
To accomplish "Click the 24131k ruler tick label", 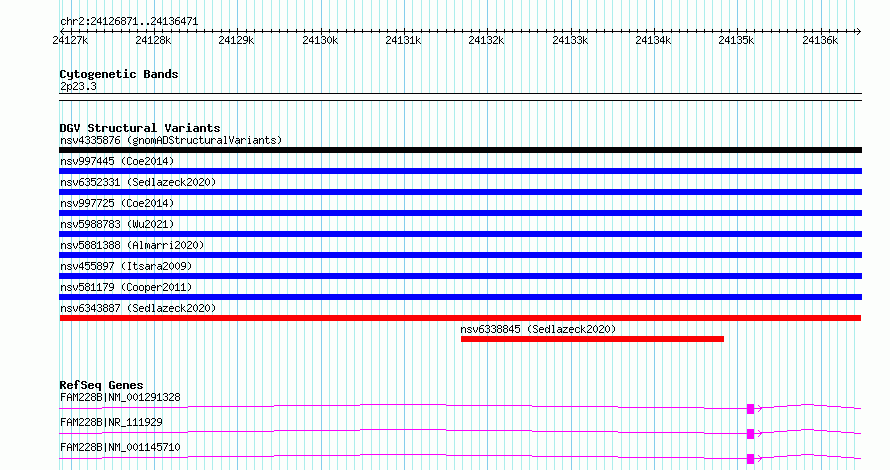I will tap(403, 40).
